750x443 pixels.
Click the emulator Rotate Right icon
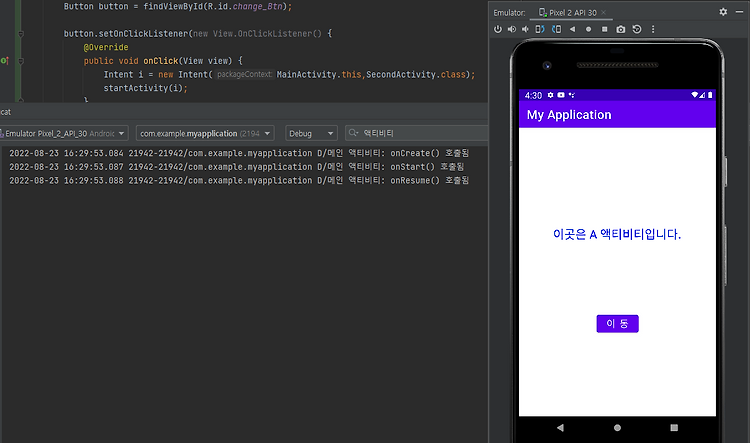[557, 29]
